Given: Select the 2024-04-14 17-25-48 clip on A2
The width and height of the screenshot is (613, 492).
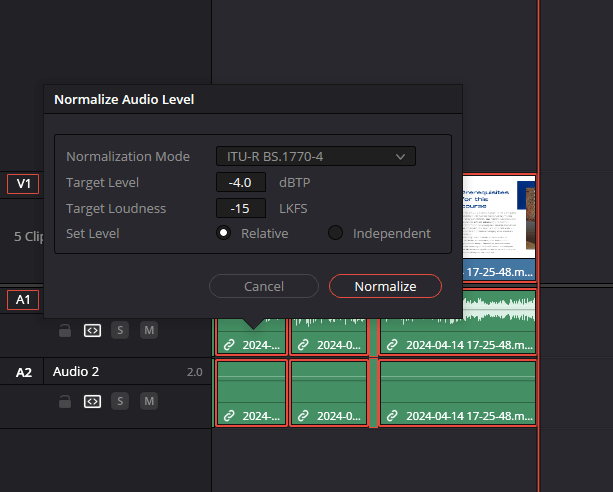Looking at the screenshot, I should coord(458,393).
